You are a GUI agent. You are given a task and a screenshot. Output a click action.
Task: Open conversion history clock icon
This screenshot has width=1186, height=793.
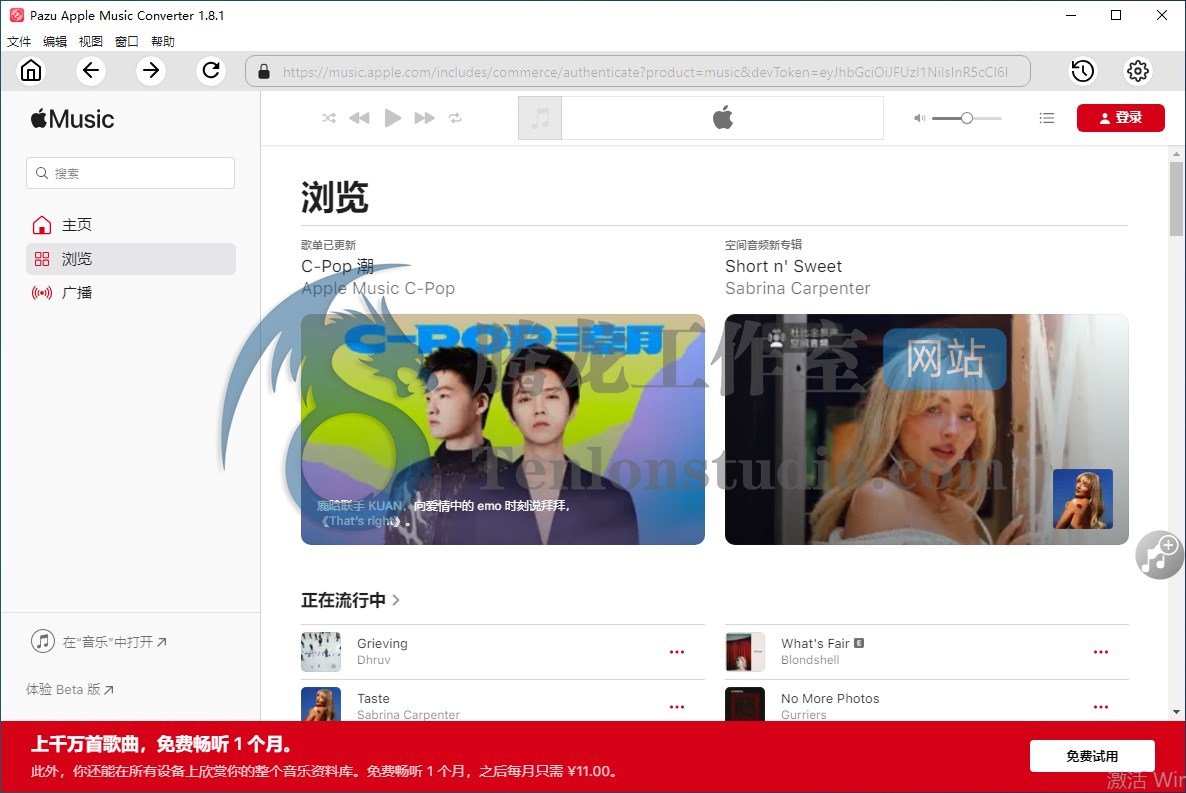(x=1083, y=71)
